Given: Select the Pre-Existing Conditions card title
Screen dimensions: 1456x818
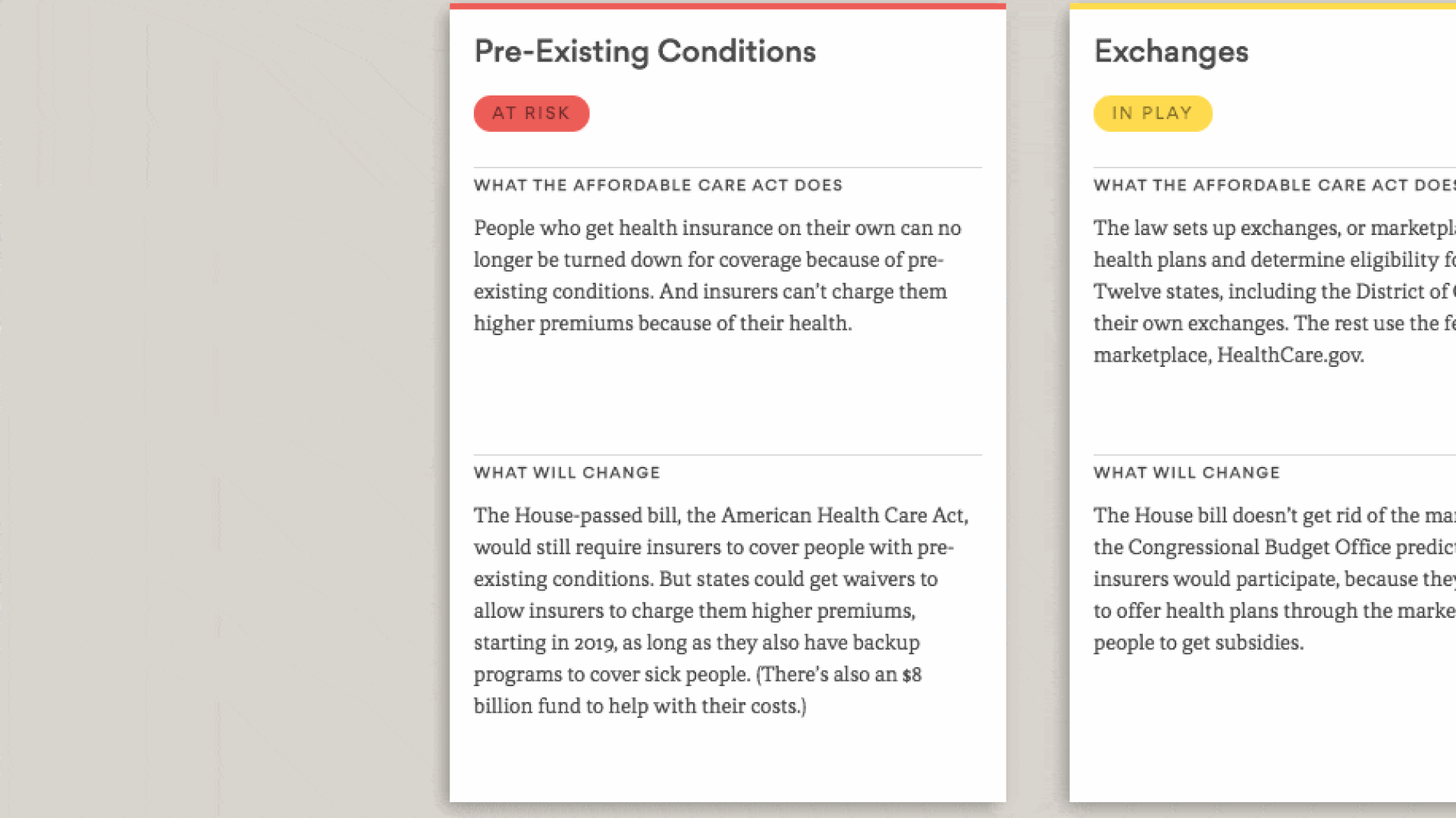Looking at the screenshot, I should 645,52.
